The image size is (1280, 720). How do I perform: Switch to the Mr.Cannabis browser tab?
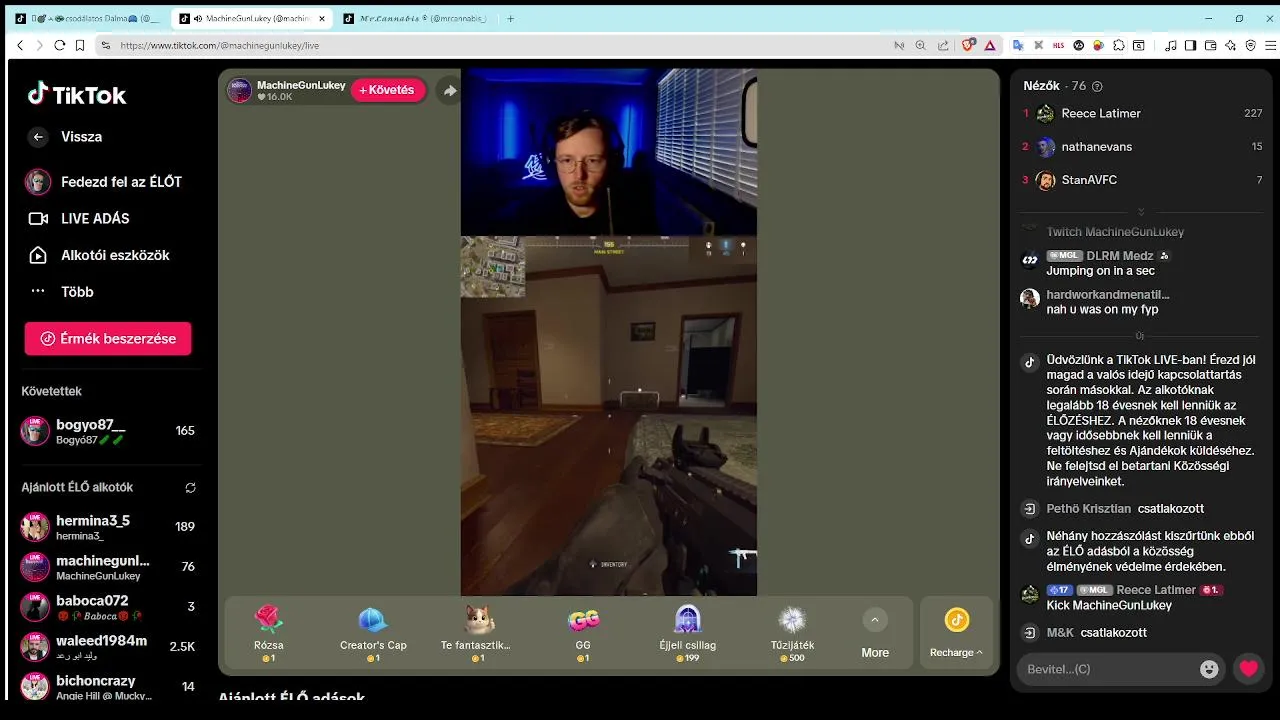[x=415, y=19]
